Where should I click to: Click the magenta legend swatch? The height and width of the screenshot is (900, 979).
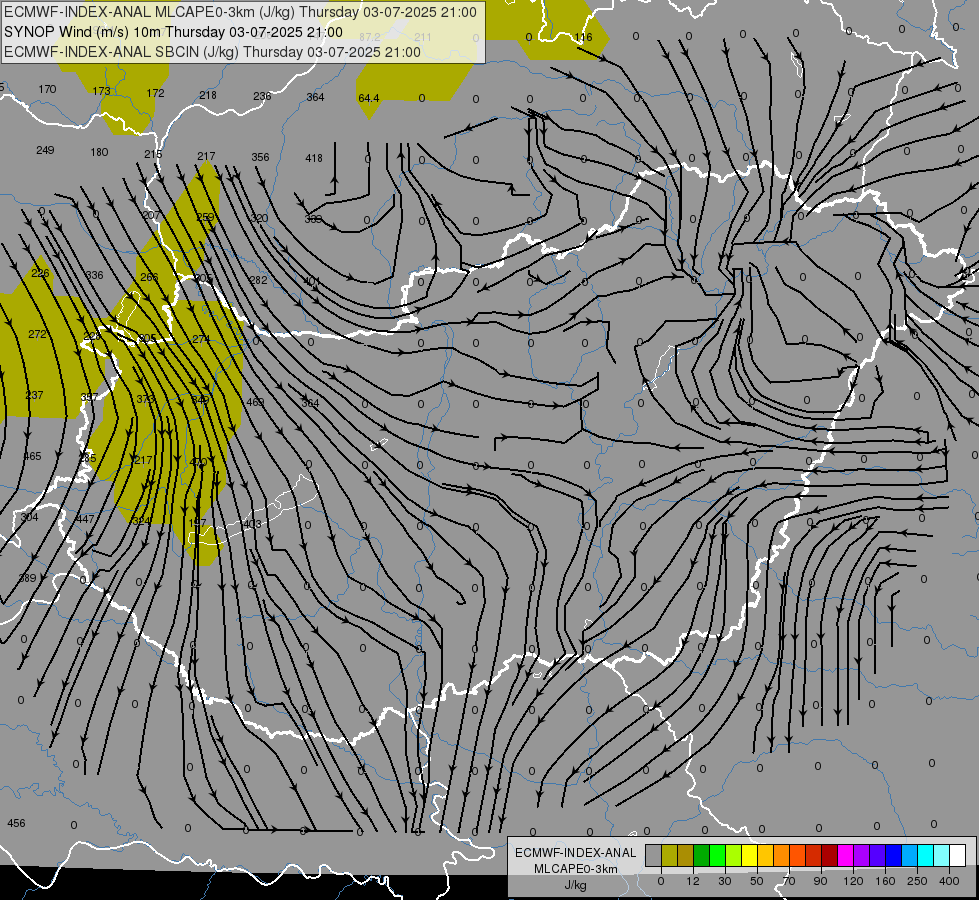pyautogui.click(x=846, y=855)
